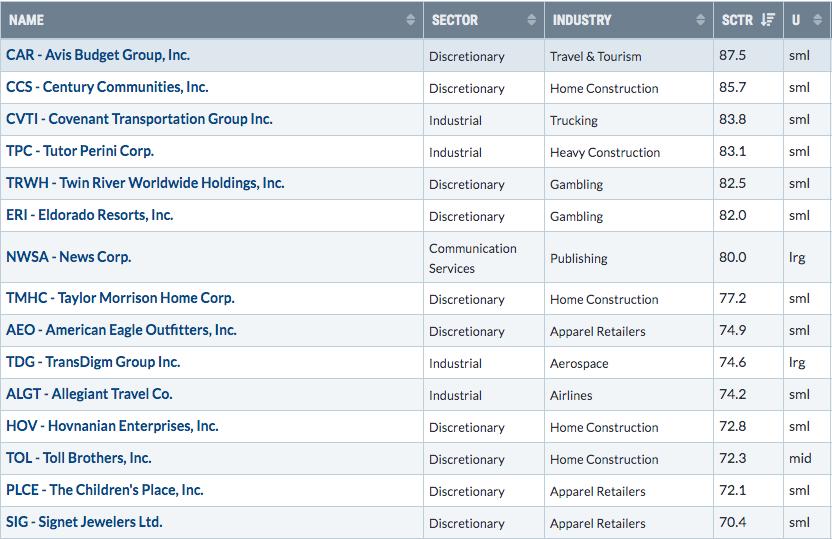Sort table by the NAME column arrows
The width and height of the screenshot is (832, 539).
[x=410, y=20]
